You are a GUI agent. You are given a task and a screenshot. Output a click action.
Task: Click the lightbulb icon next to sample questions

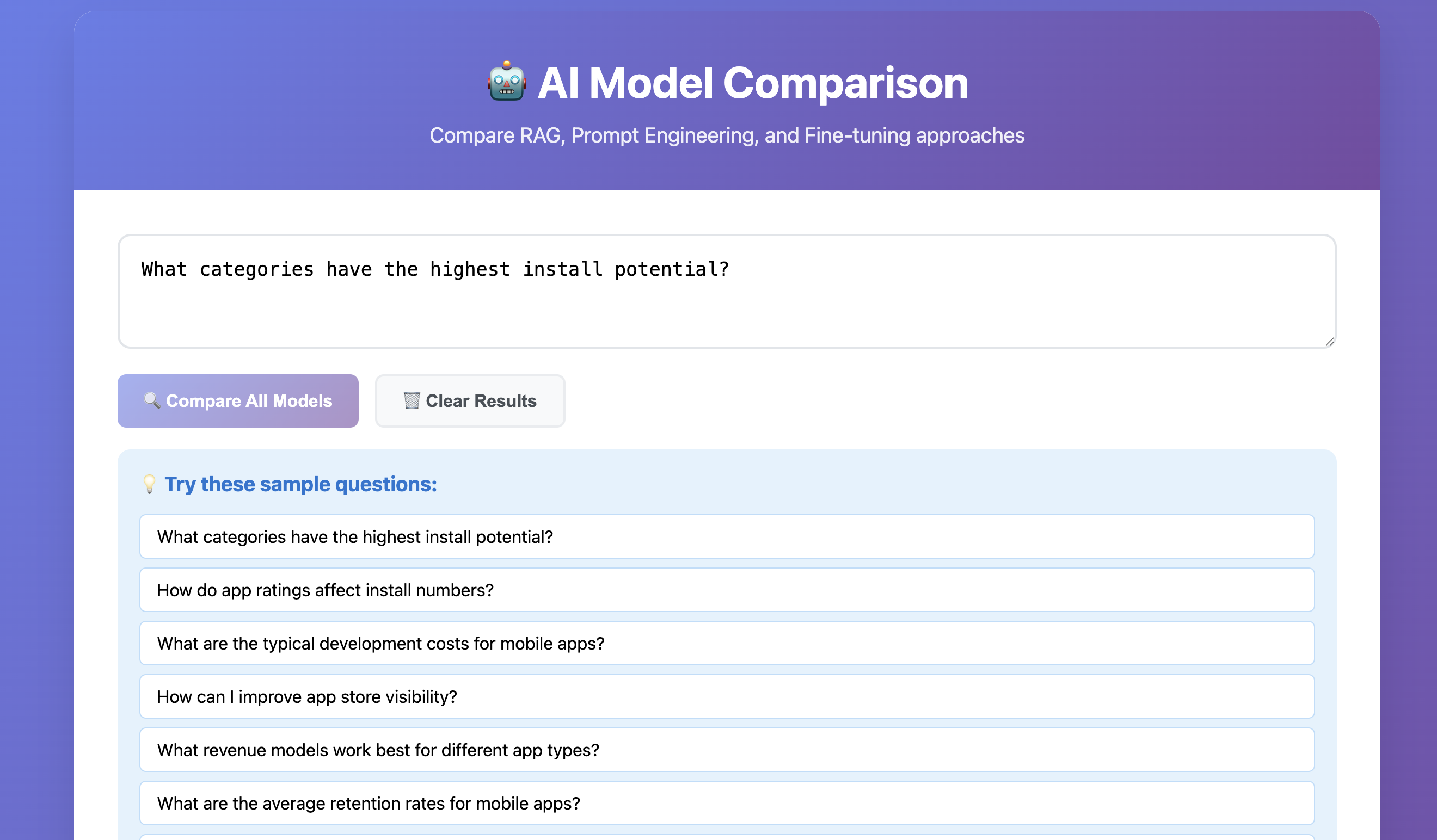[x=149, y=484]
